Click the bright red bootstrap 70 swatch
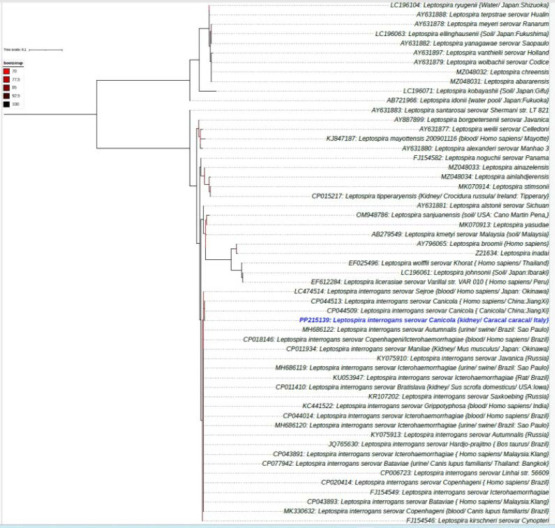The width and height of the screenshot is (555, 528). click(6, 71)
